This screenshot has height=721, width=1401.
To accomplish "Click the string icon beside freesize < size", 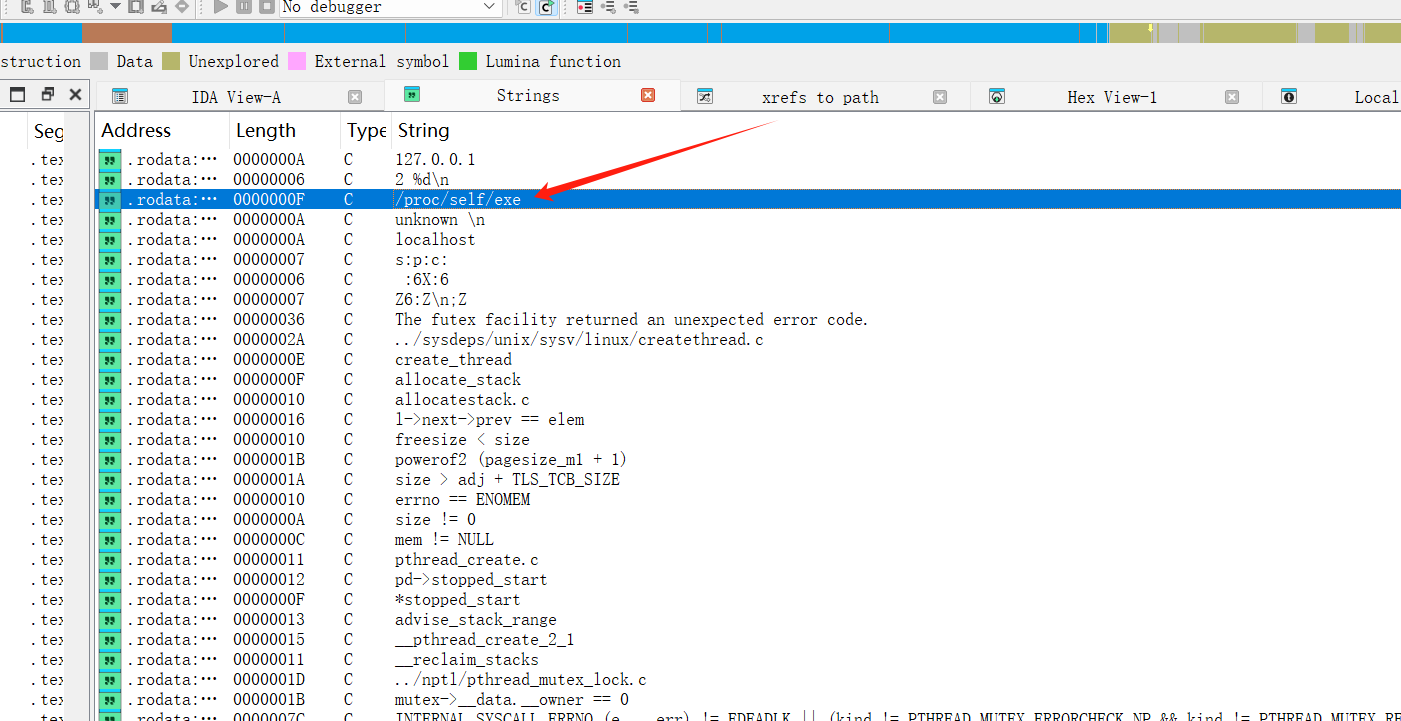I will pyautogui.click(x=109, y=440).
